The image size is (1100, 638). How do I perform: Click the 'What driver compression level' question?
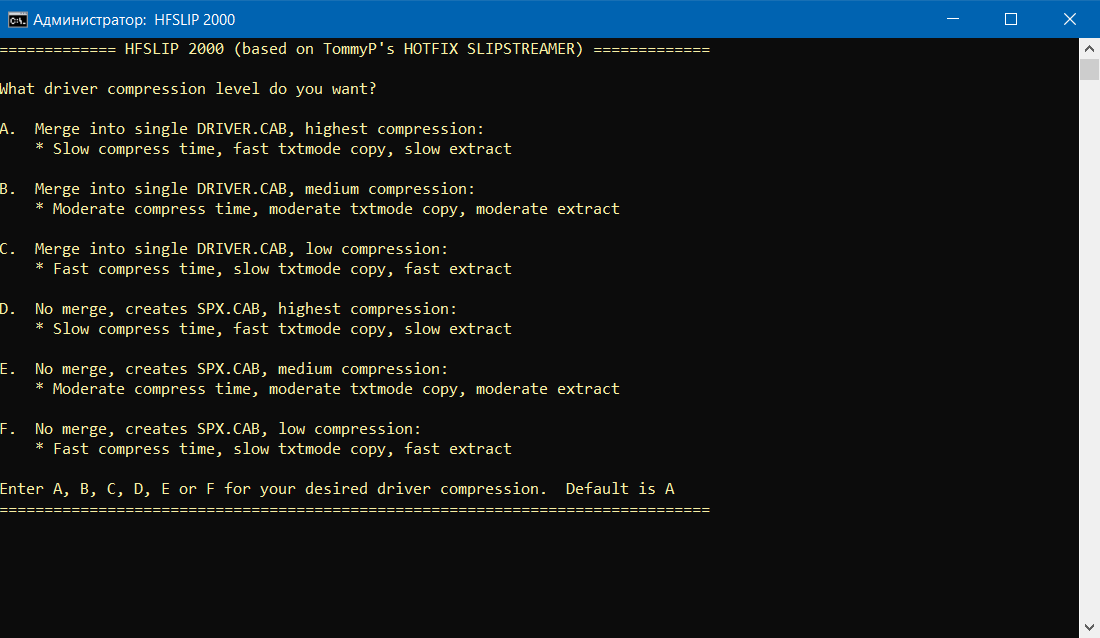tap(188, 89)
